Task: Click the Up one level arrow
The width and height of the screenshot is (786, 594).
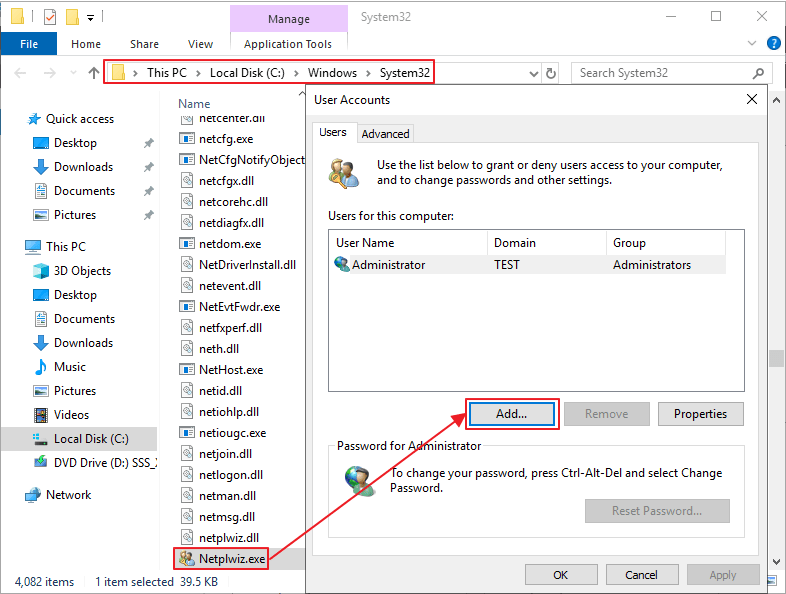Action: coord(94,73)
